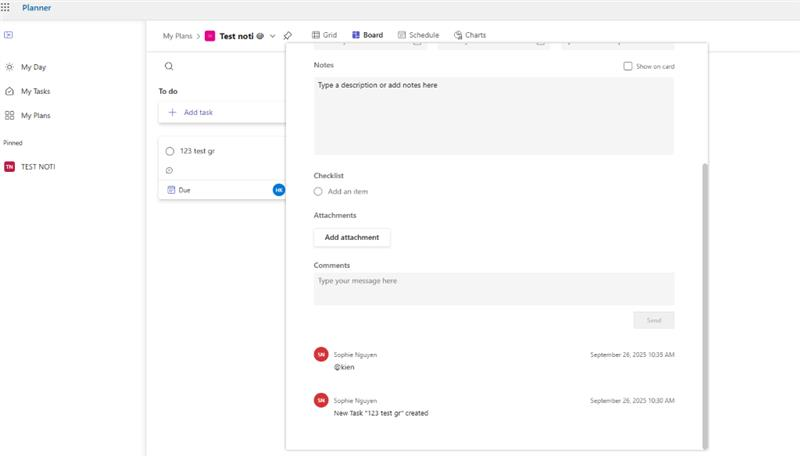800x456 pixels.
Task: Open My Plans in sidebar
Action: 35,115
